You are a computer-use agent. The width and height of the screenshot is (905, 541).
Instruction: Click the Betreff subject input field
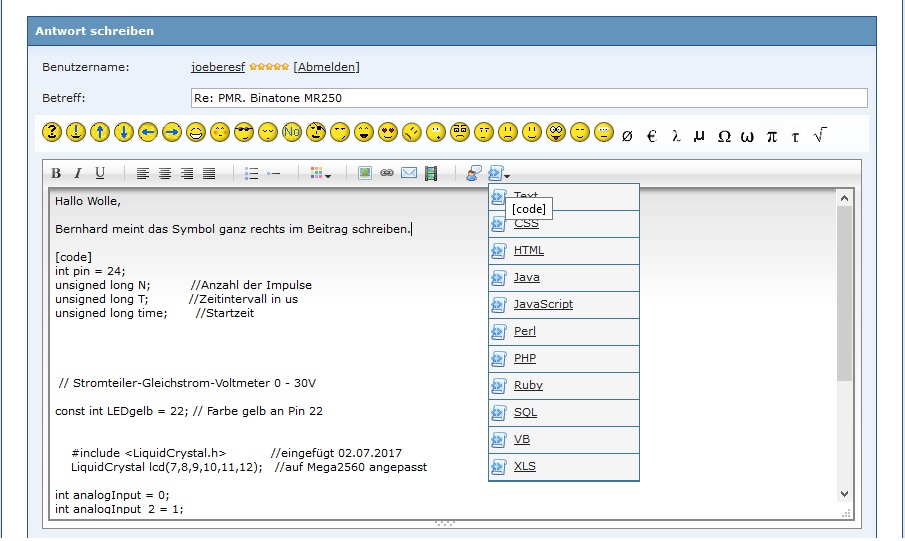click(x=528, y=98)
